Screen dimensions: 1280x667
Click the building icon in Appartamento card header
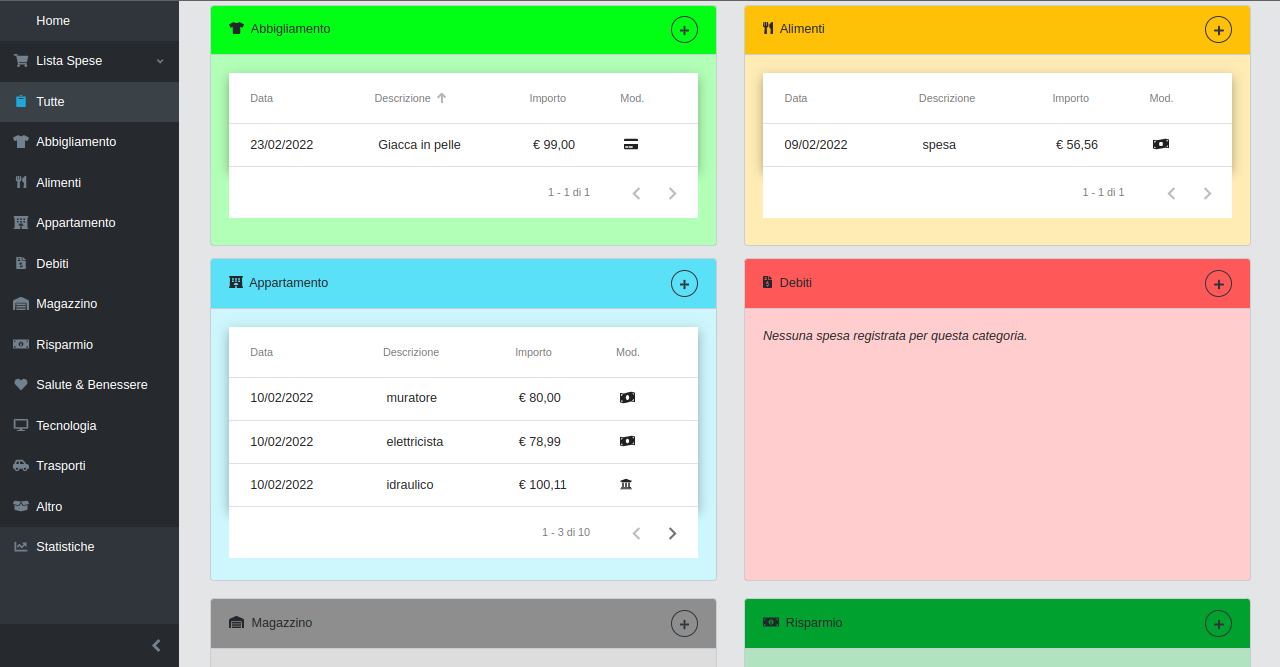236,283
